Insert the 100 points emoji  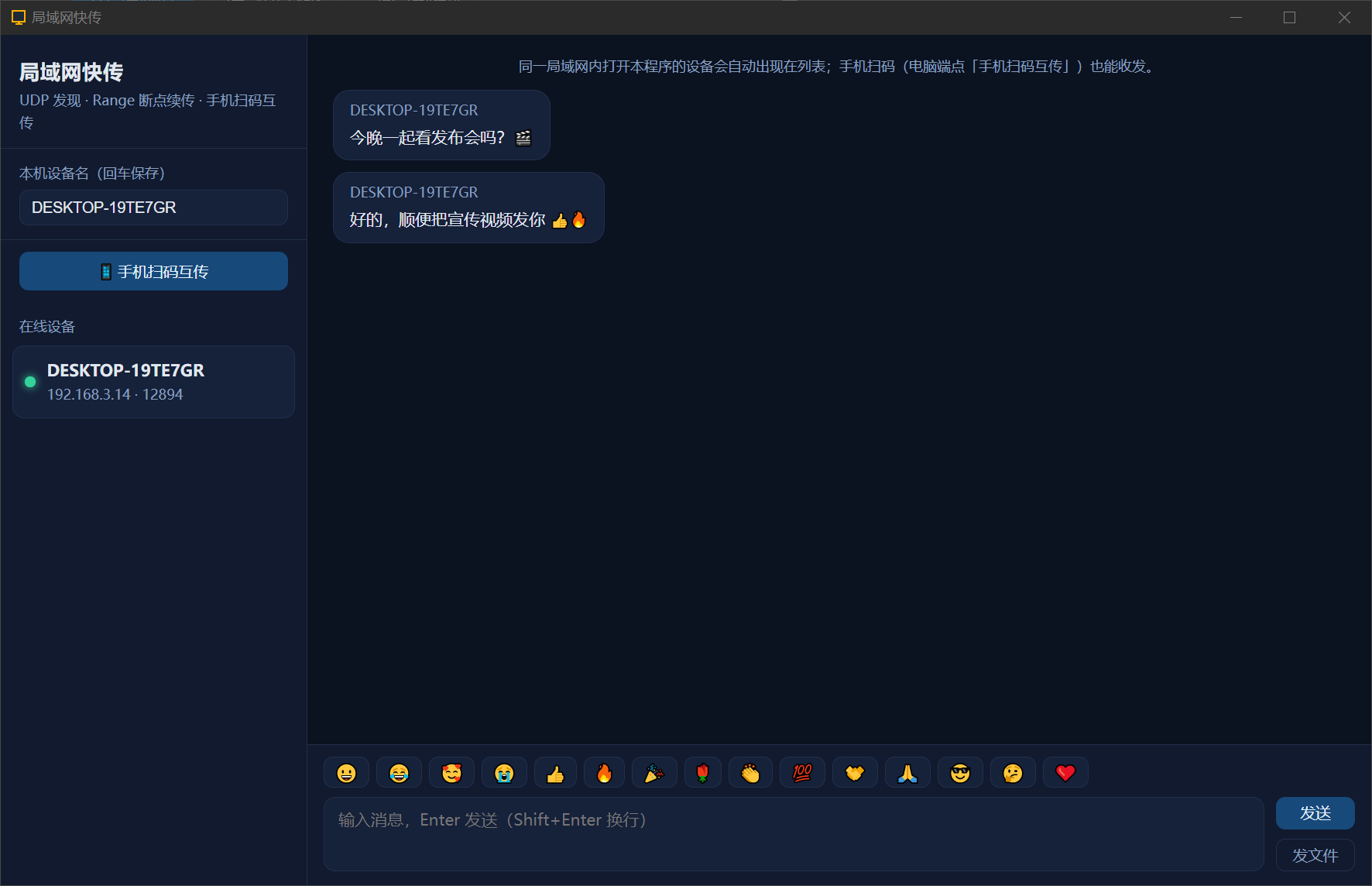click(802, 772)
